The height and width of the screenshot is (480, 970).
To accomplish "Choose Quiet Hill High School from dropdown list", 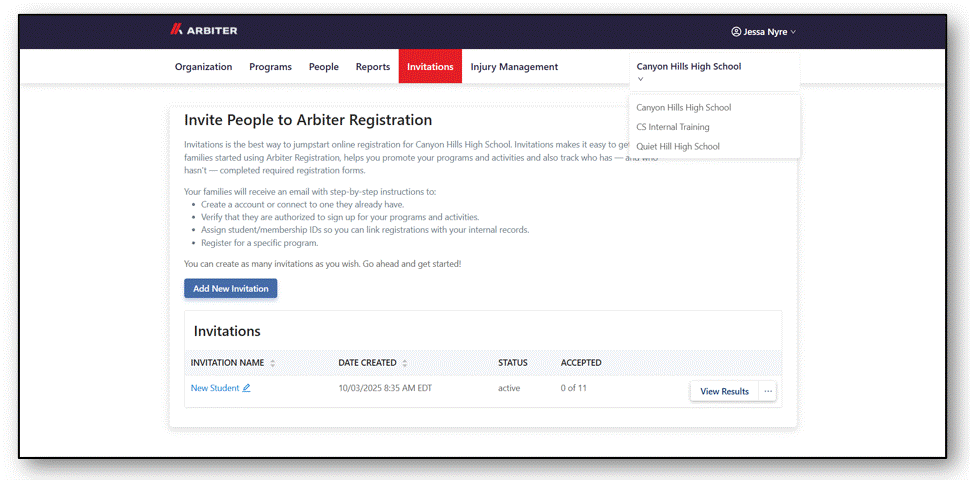I will pos(678,147).
